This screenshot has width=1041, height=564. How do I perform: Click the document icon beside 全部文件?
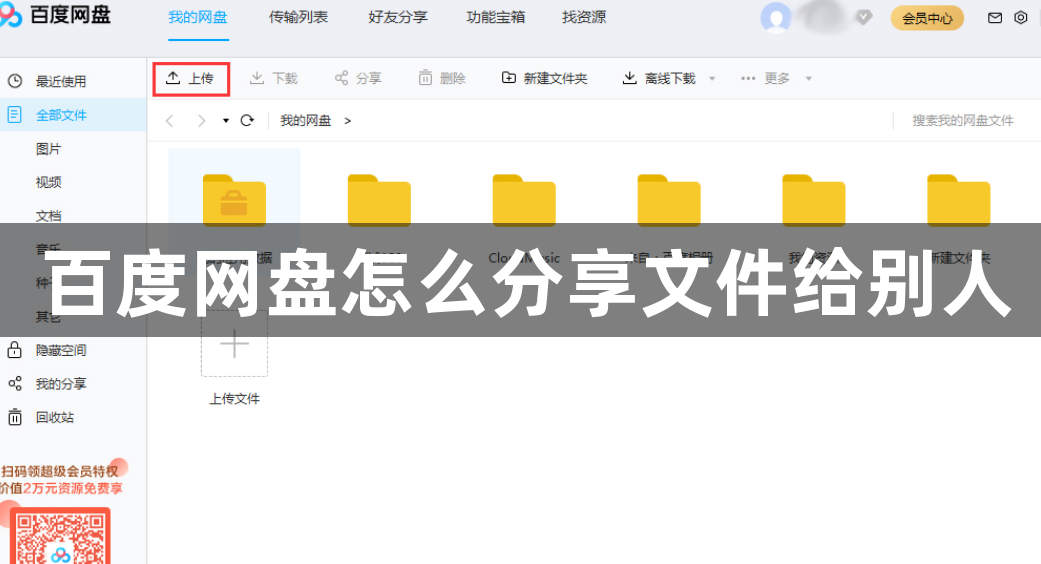click(15, 115)
